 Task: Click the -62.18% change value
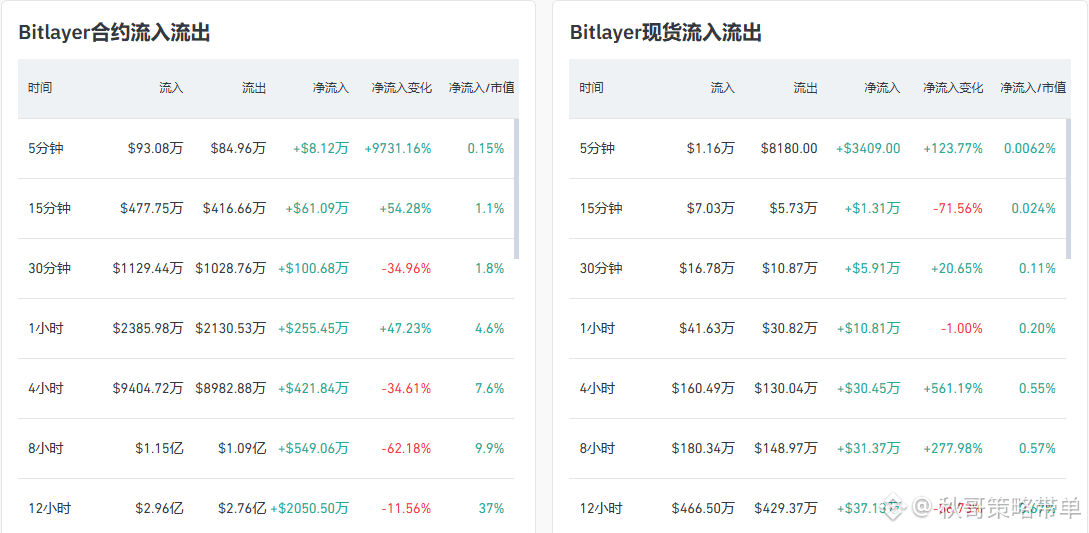point(406,448)
